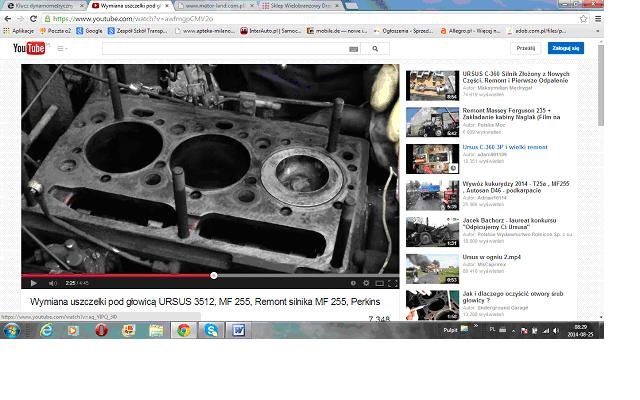The width and height of the screenshot is (640, 400).
Task: Open 'Ursus C-360 3P i wielki remont' video
Action: coord(504,147)
